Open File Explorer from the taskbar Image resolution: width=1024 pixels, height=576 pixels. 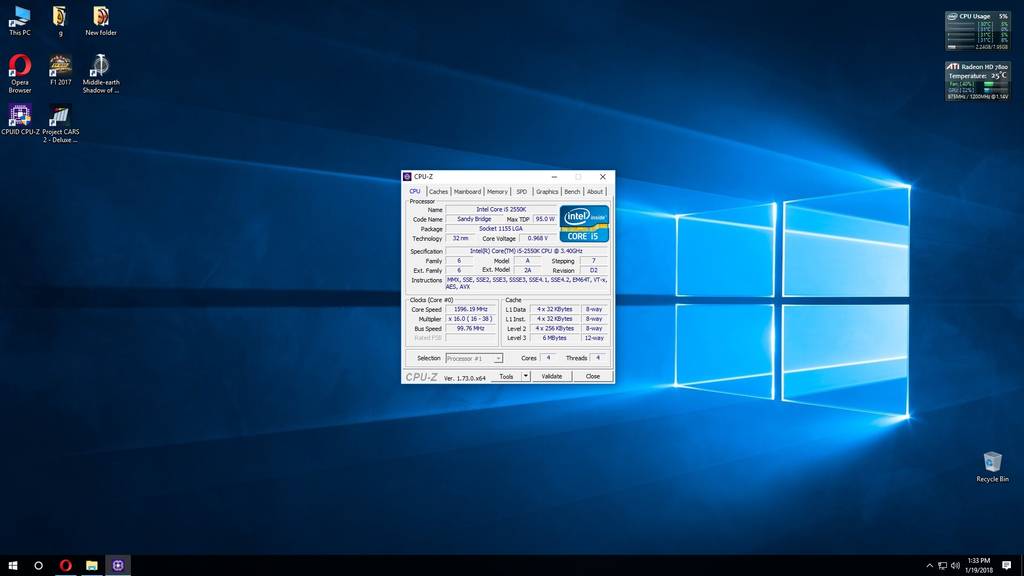click(x=91, y=565)
